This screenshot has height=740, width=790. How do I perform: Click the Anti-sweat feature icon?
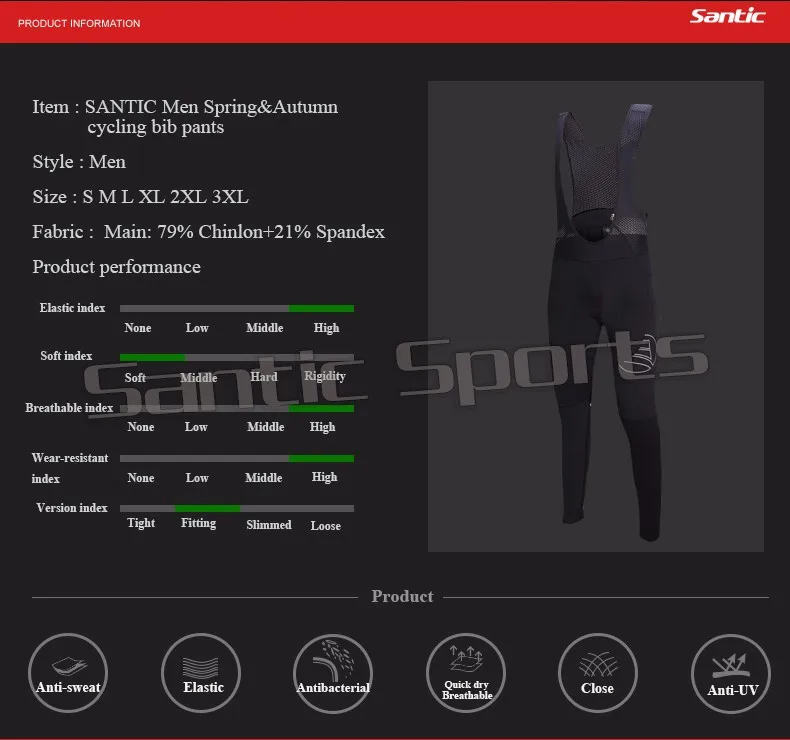pyautogui.click(x=68, y=672)
